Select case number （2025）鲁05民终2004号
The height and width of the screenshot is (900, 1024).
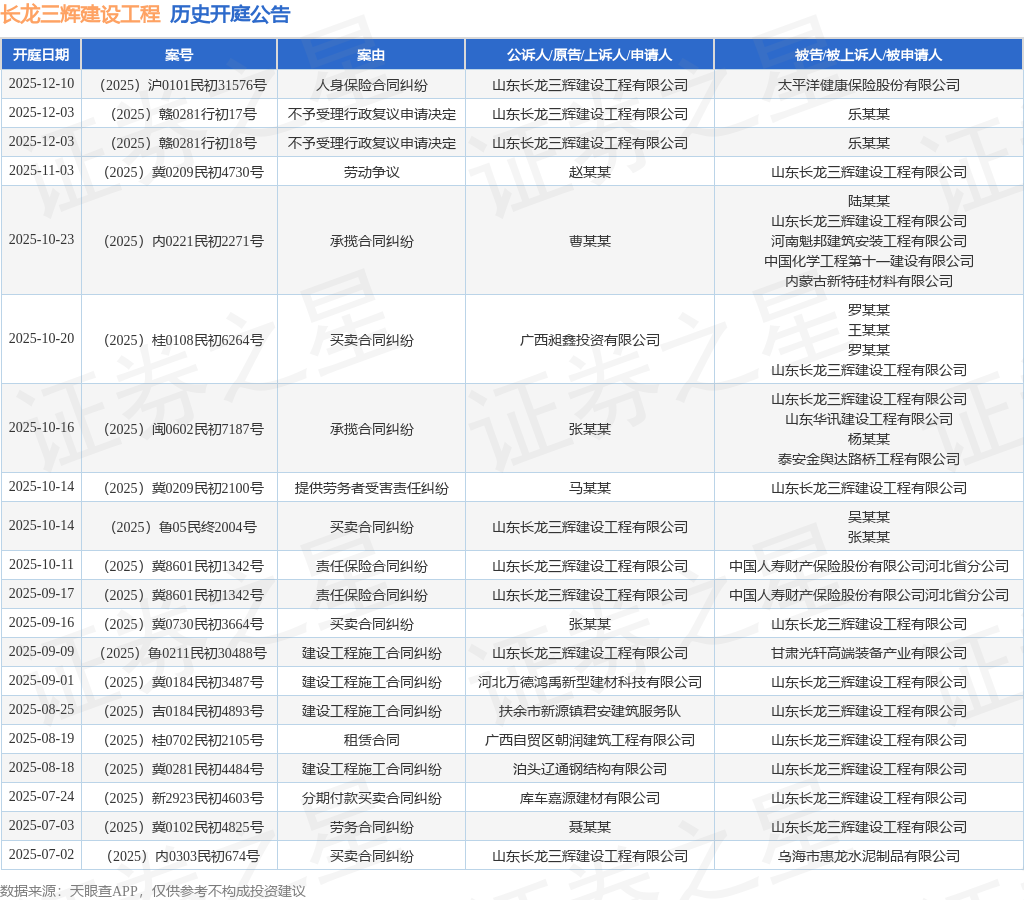click(x=179, y=527)
